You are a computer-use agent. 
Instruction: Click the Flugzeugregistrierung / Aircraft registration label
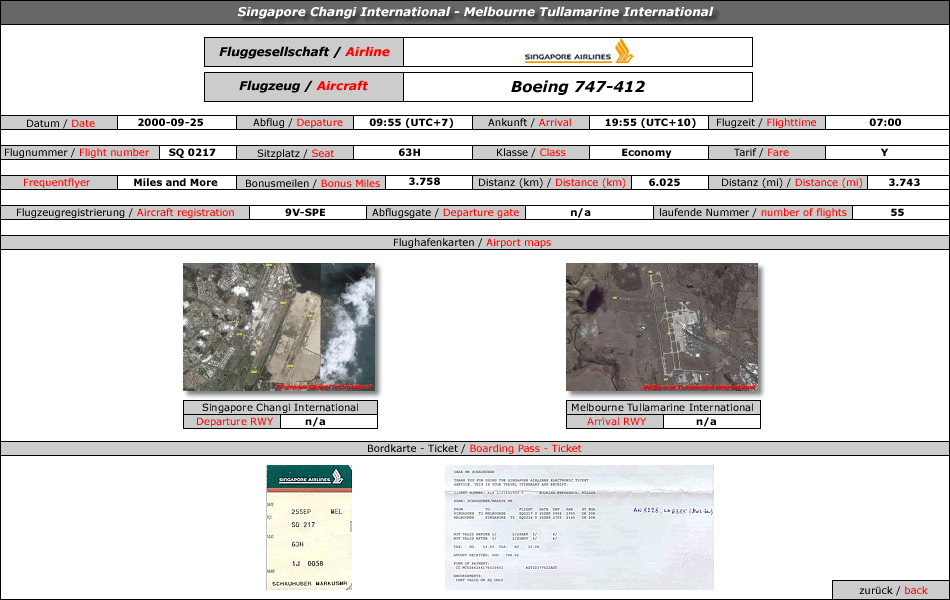tap(125, 213)
